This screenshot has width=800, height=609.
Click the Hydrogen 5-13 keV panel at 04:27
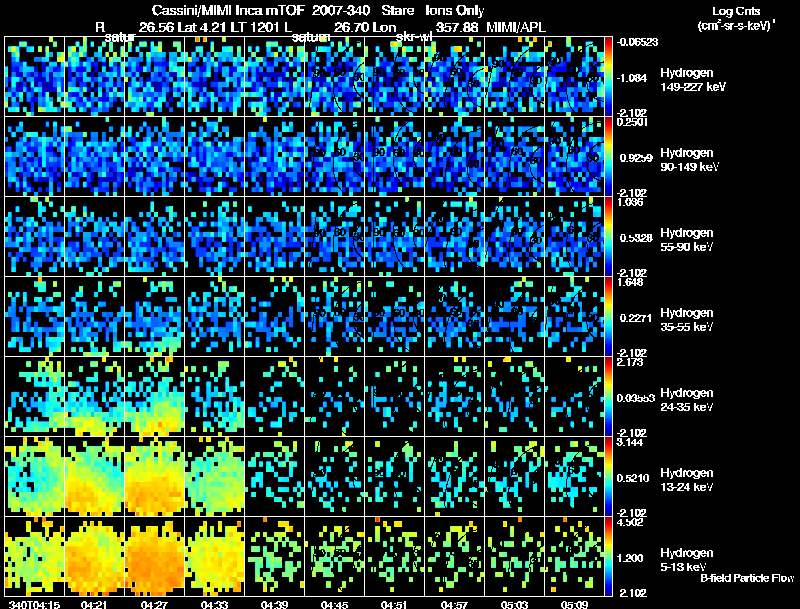155,556
